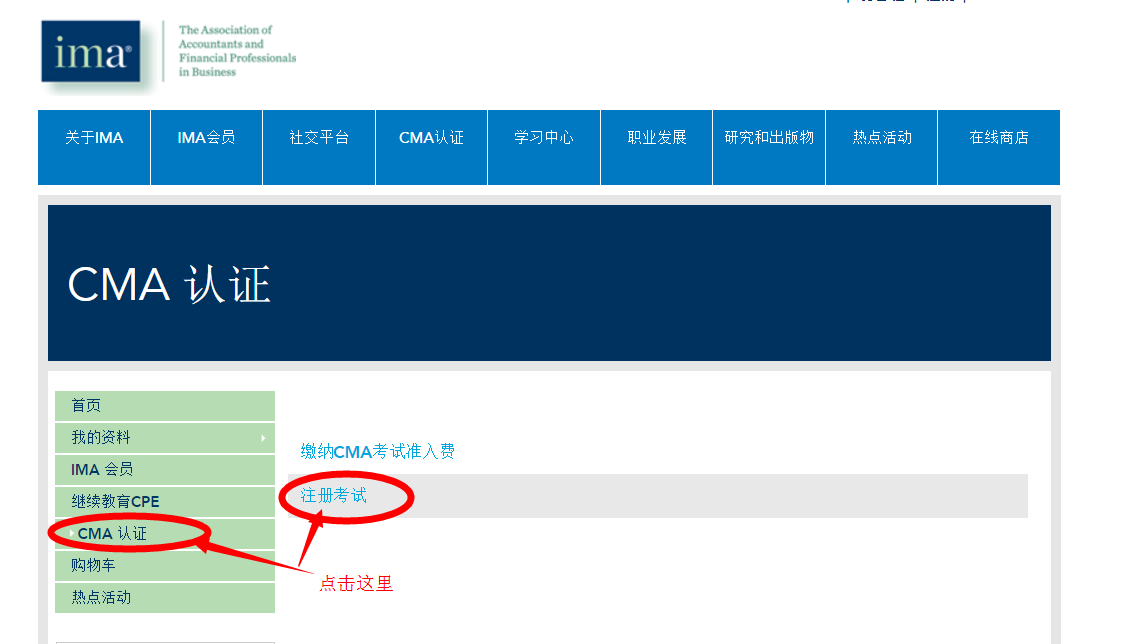Open the 职业发展 navigation menu
The width and height of the screenshot is (1126, 644).
[x=657, y=138]
